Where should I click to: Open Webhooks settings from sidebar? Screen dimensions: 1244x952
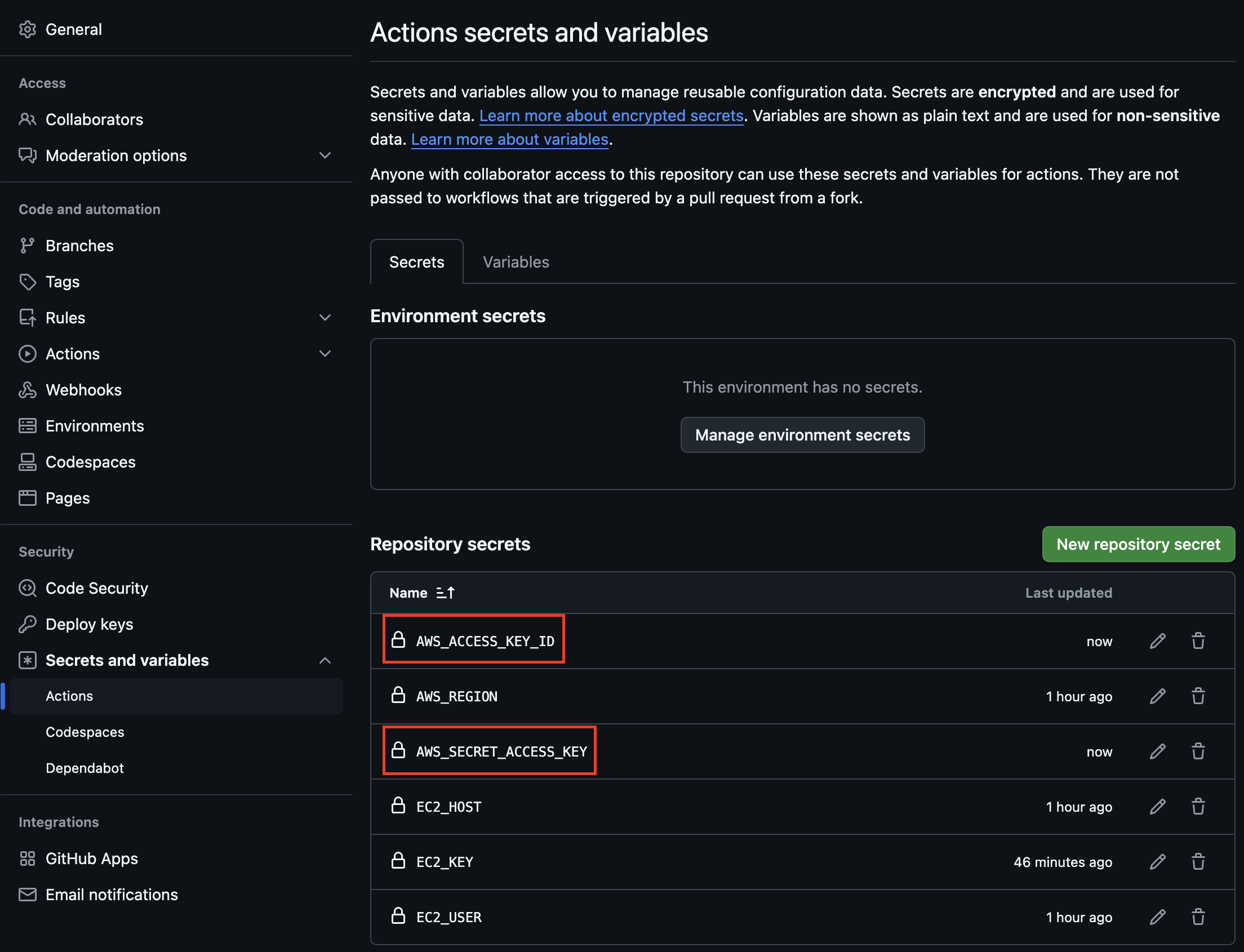point(83,390)
